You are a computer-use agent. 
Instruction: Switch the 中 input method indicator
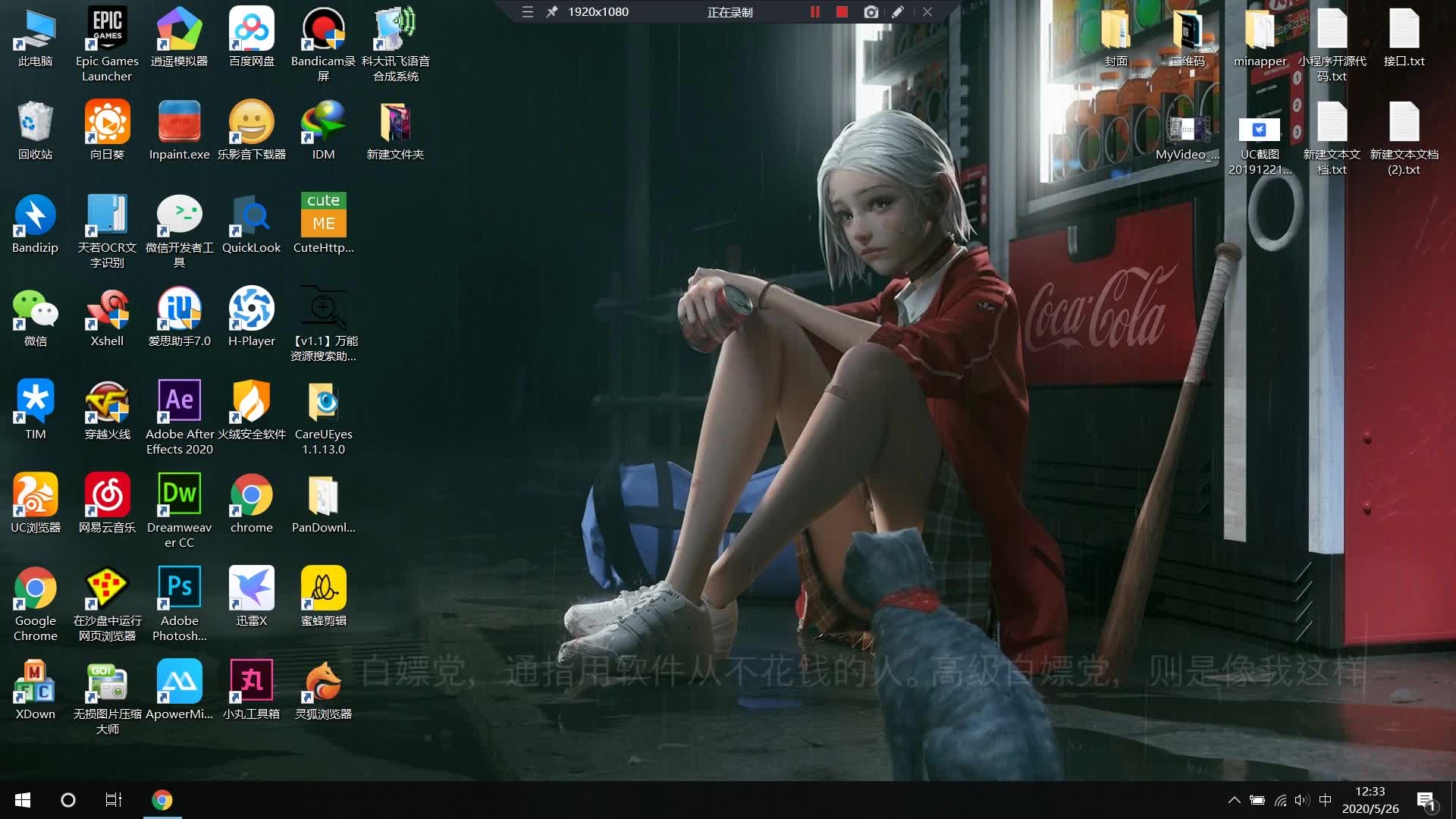pos(1325,800)
